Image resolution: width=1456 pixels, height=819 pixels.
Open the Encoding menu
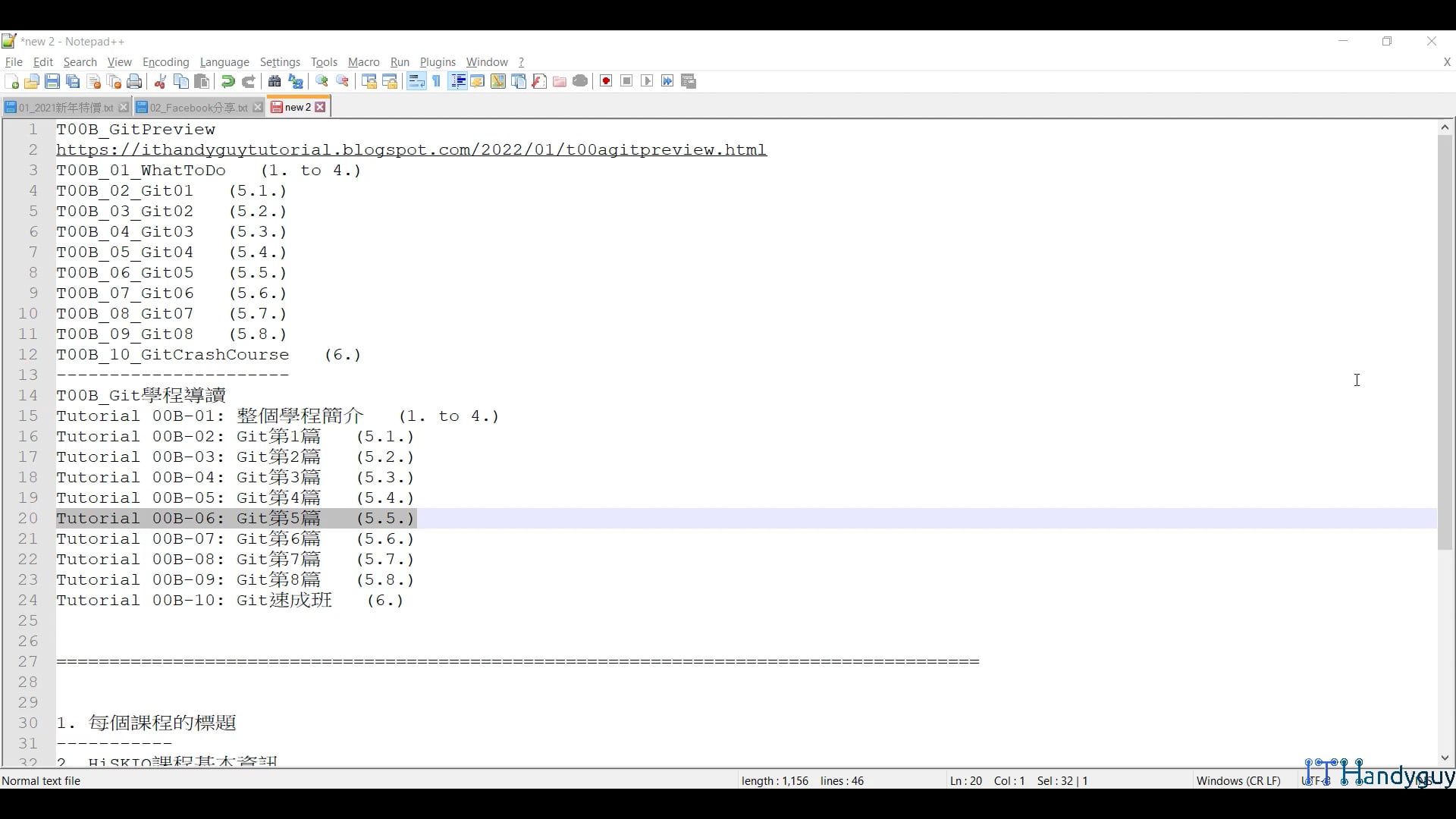click(x=165, y=62)
